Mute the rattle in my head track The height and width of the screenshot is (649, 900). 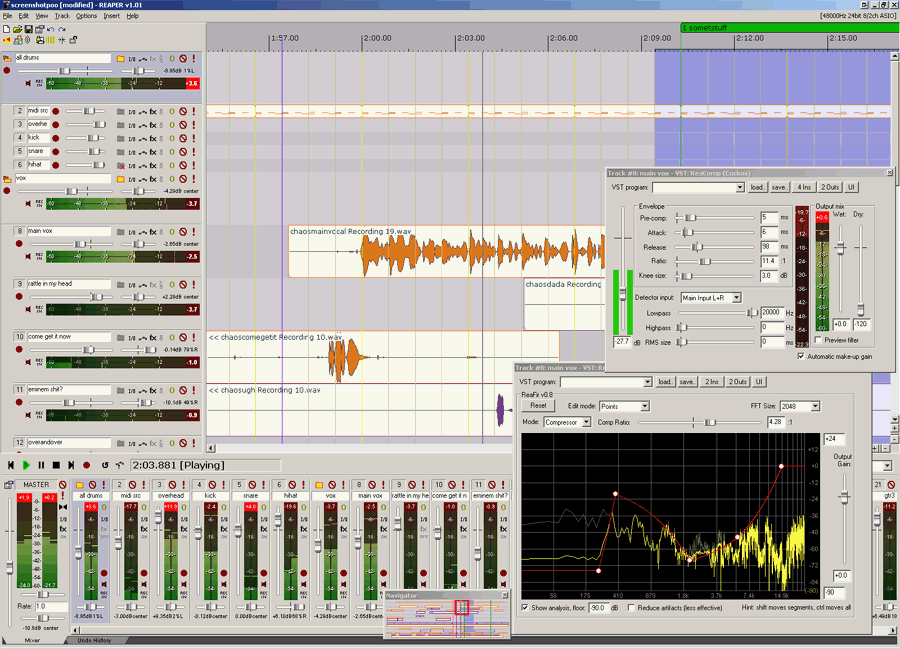click(x=183, y=285)
